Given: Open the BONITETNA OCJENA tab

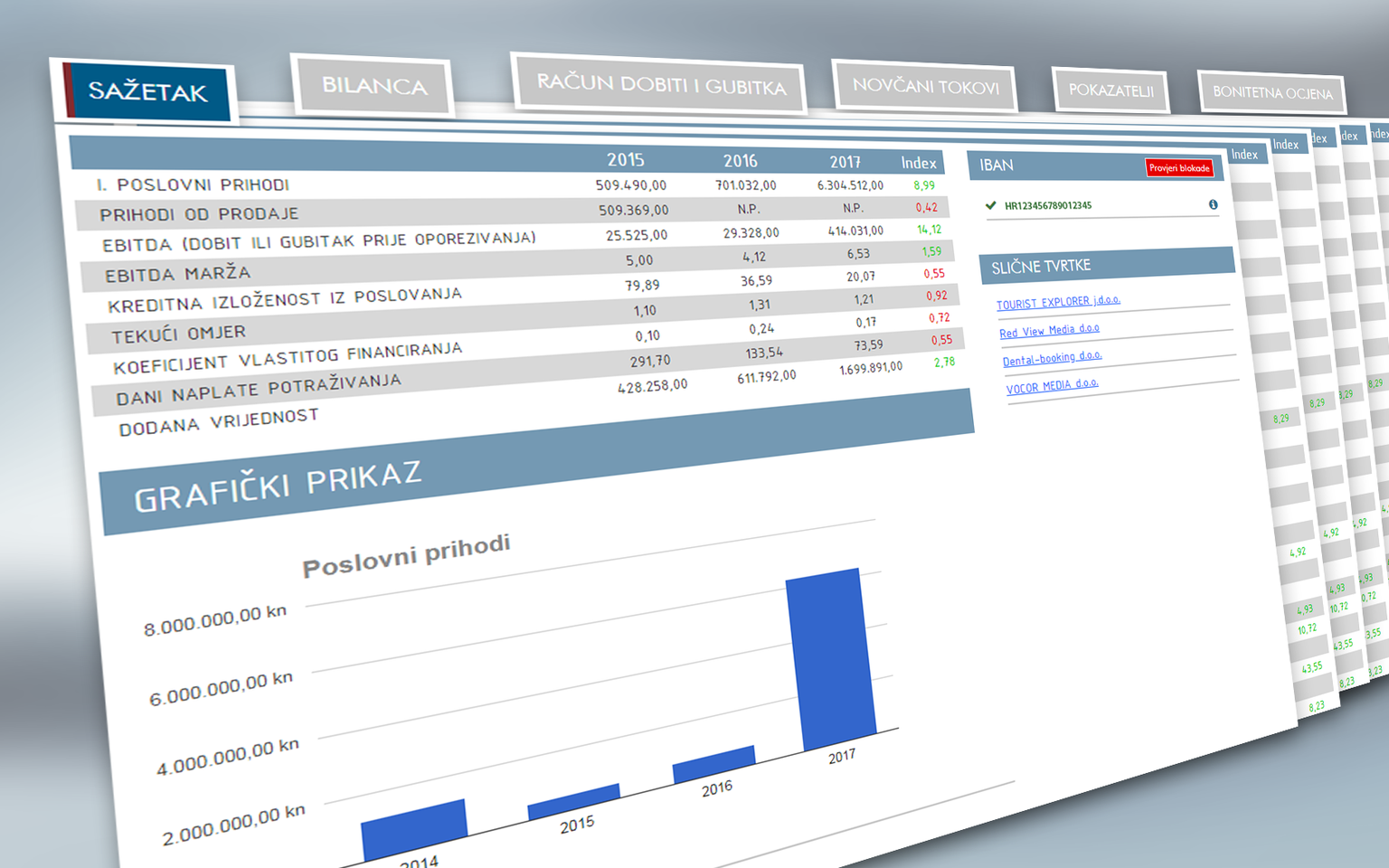Looking at the screenshot, I should (x=1271, y=92).
